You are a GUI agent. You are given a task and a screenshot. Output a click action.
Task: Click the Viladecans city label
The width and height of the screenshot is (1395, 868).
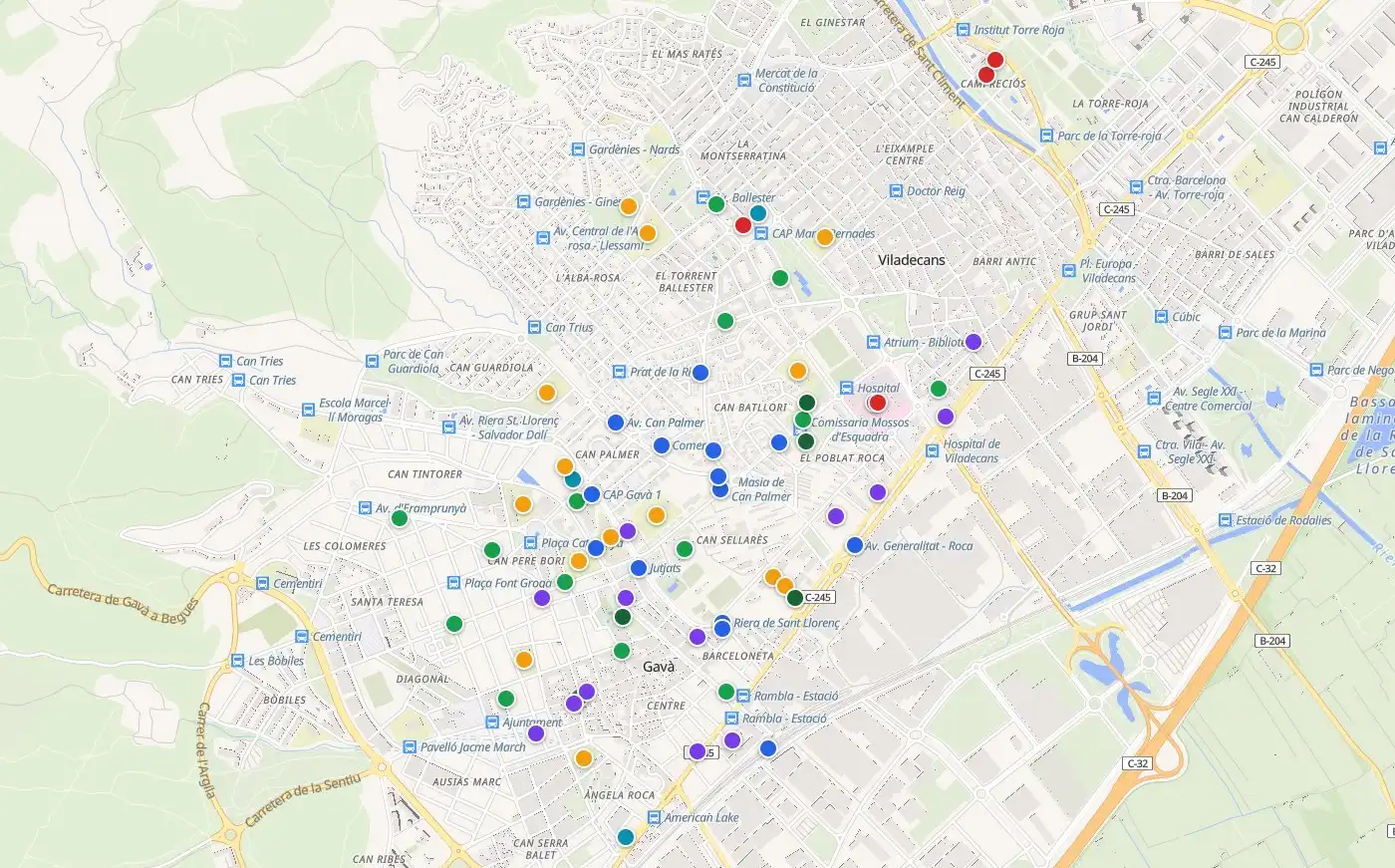[x=912, y=260]
